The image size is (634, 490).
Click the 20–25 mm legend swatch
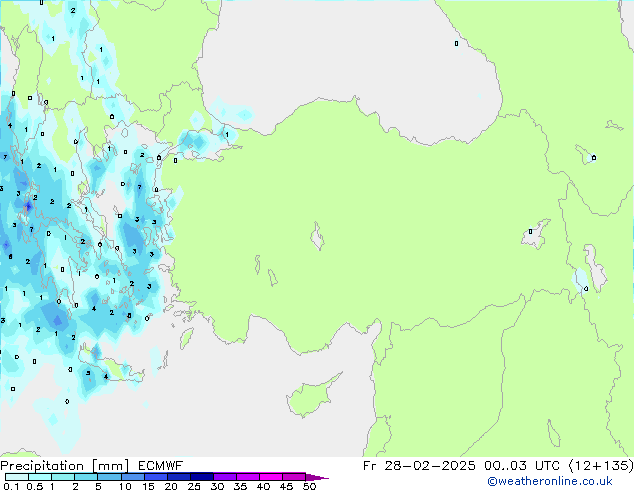coord(179,477)
